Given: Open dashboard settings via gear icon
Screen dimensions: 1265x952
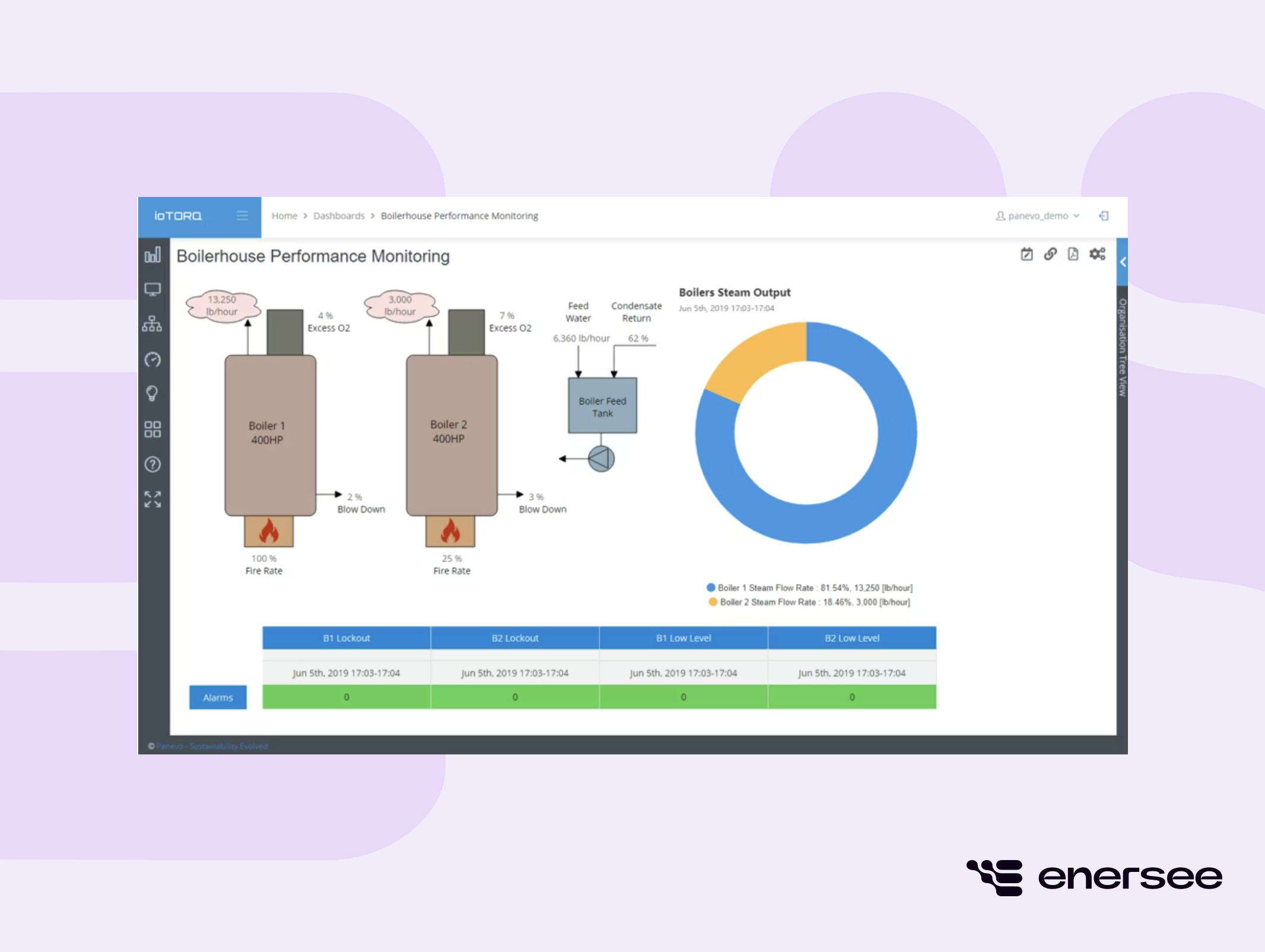Looking at the screenshot, I should pos(1097,254).
